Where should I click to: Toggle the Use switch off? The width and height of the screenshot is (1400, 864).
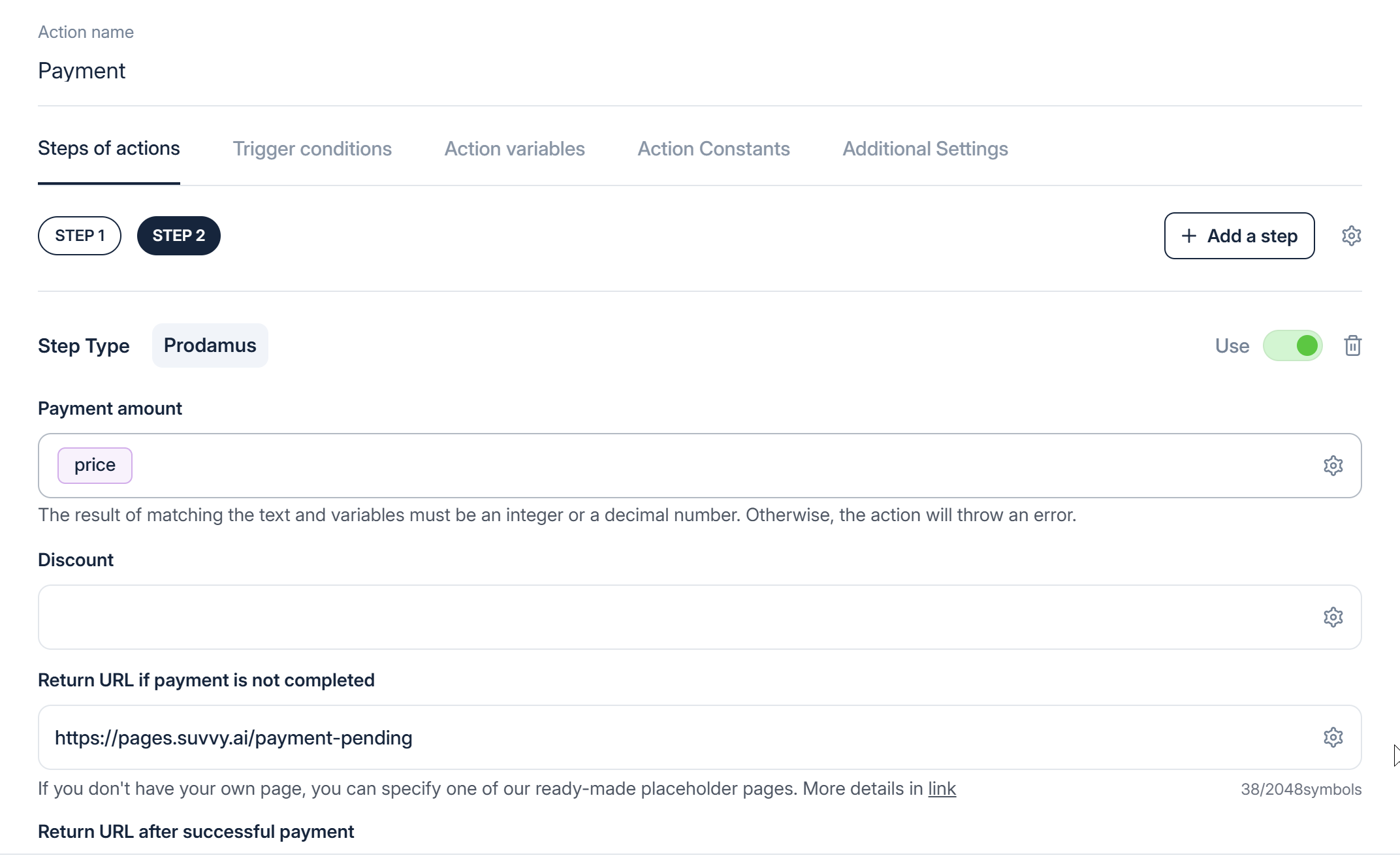[1292, 345]
